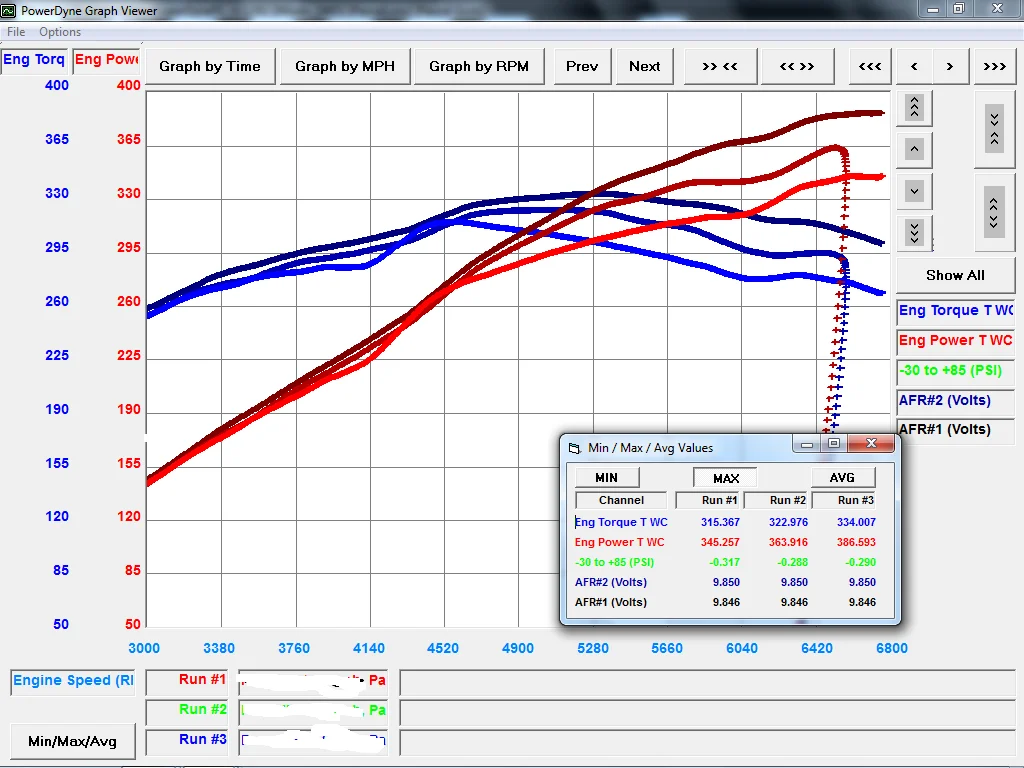Click the triple down-chevron scroll button
The width and height of the screenshot is (1024, 768).
[x=914, y=233]
